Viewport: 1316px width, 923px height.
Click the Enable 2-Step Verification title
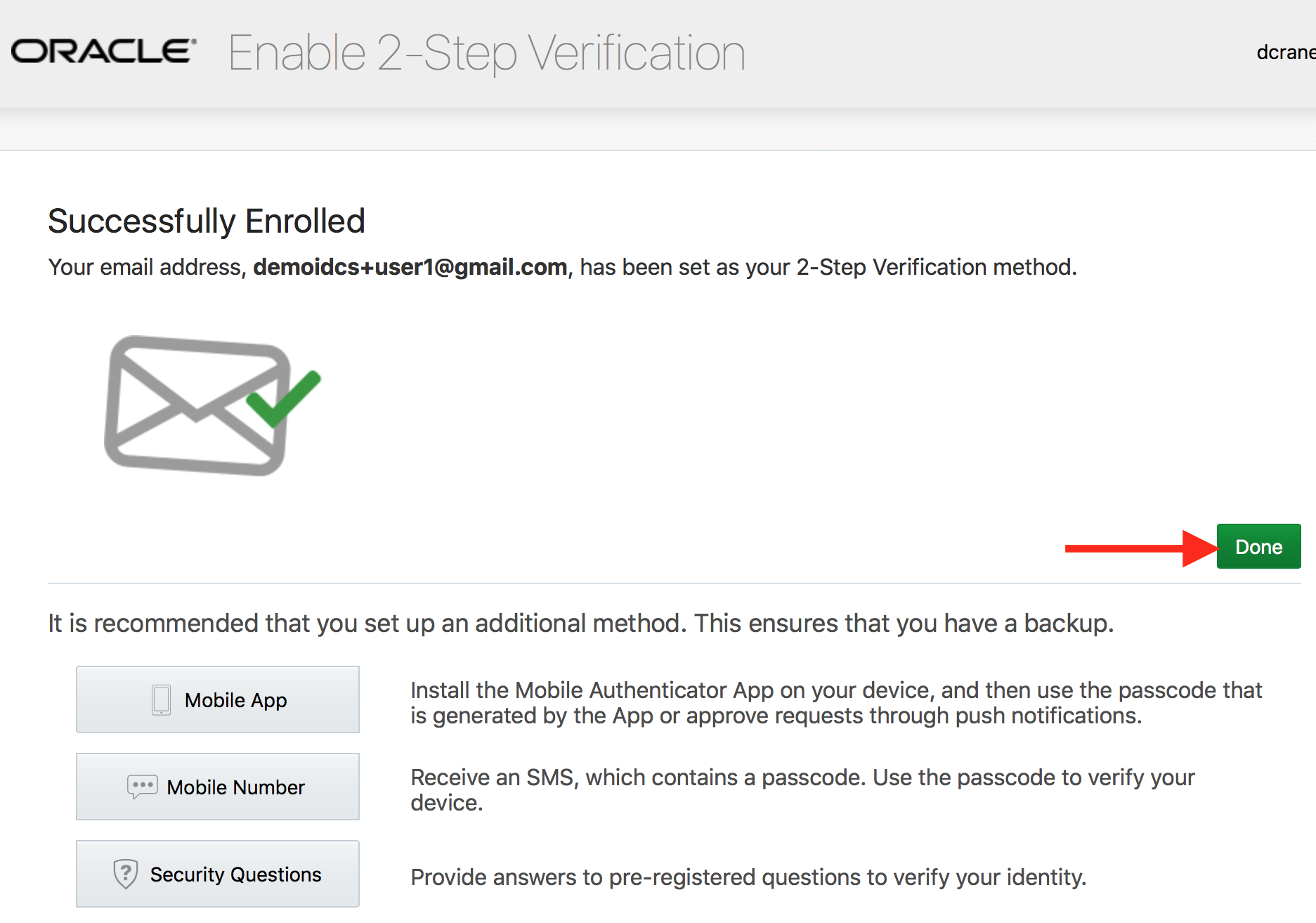click(x=486, y=53)
